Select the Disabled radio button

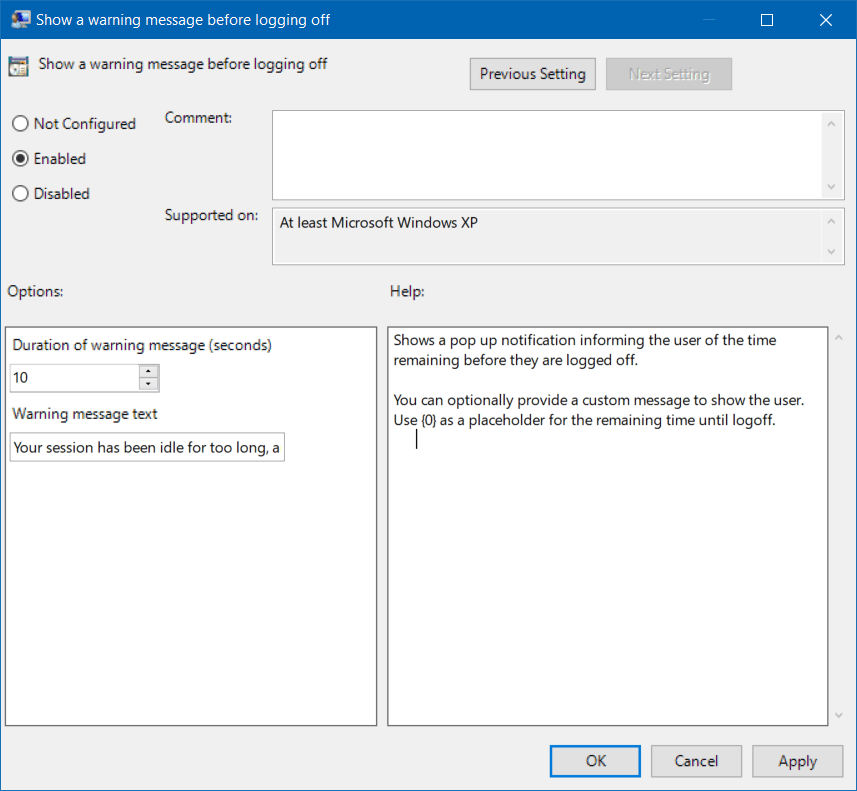[19, 193]
